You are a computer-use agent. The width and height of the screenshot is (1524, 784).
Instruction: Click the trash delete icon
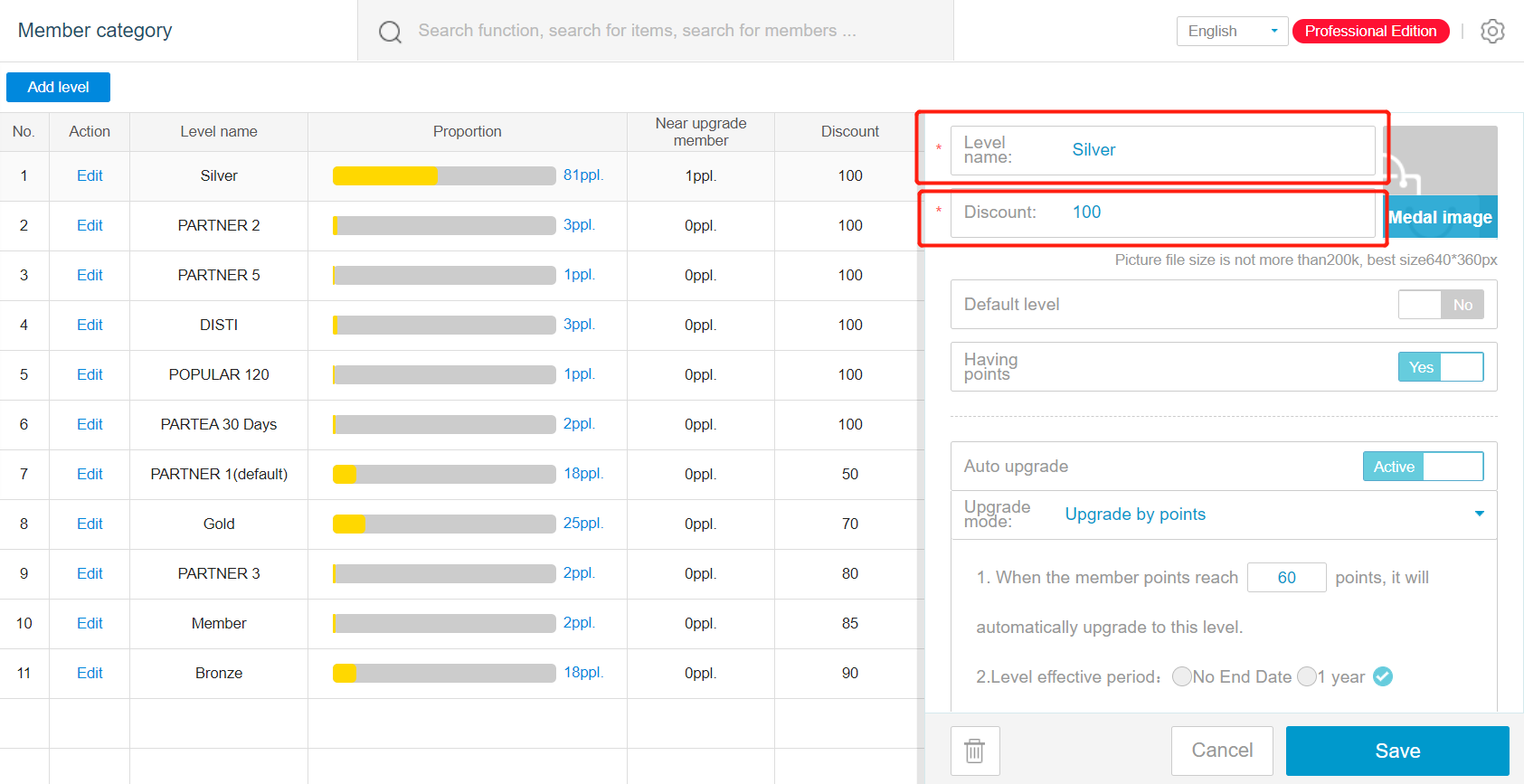[975, 751]
